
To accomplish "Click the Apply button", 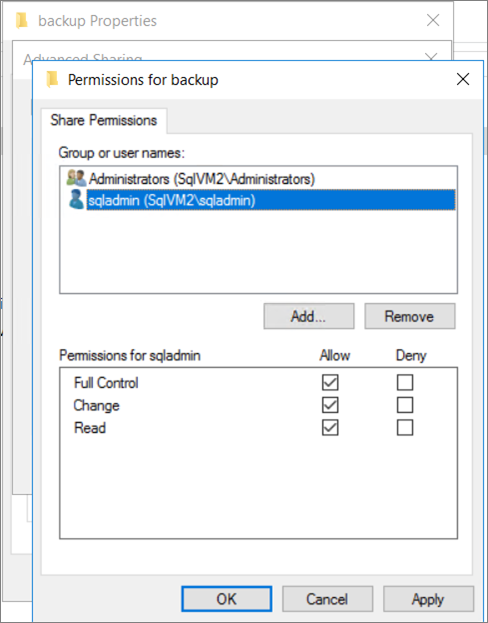I will click(428, 599).
